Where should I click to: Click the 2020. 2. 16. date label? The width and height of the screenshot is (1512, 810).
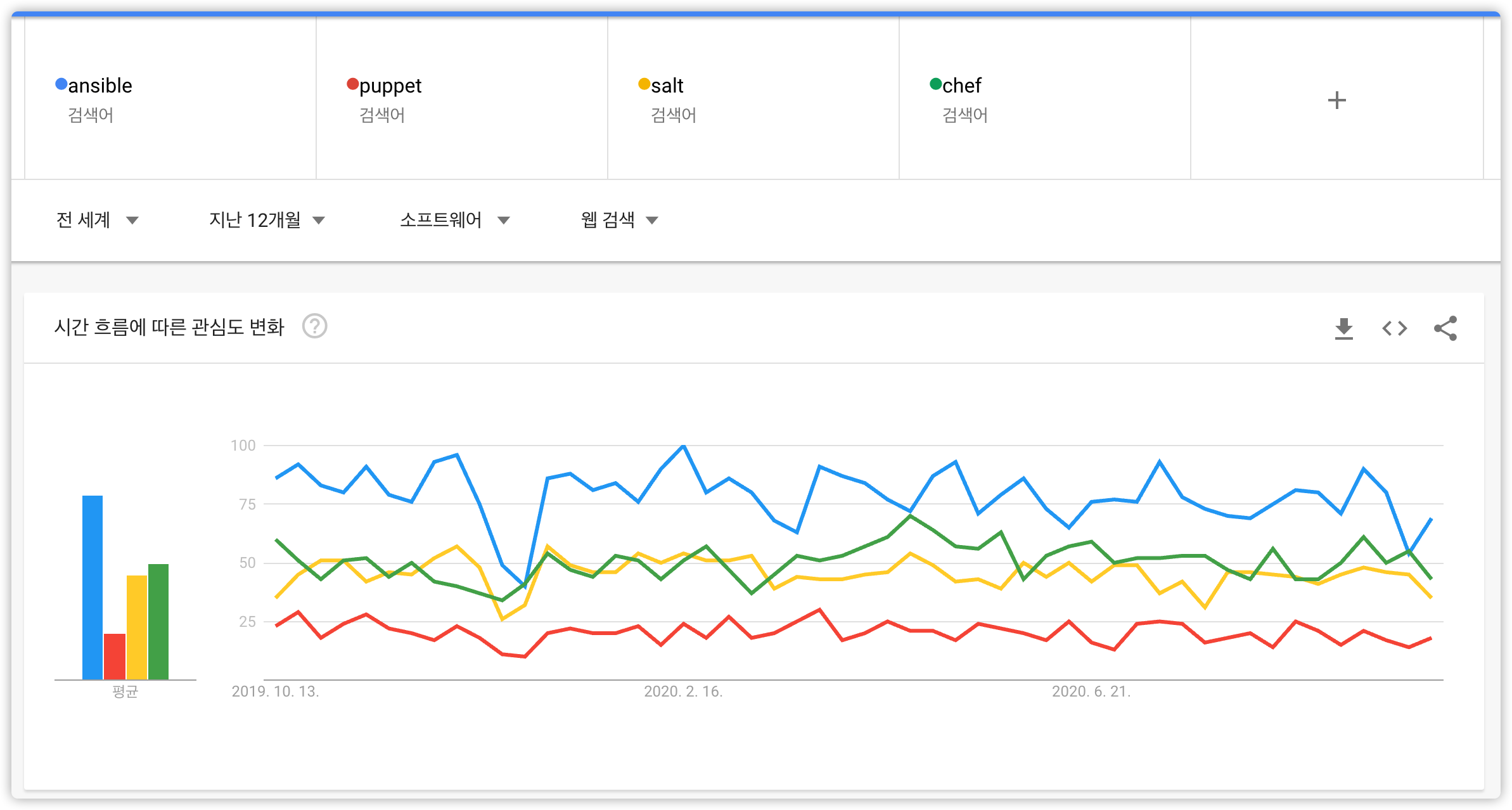683,691
